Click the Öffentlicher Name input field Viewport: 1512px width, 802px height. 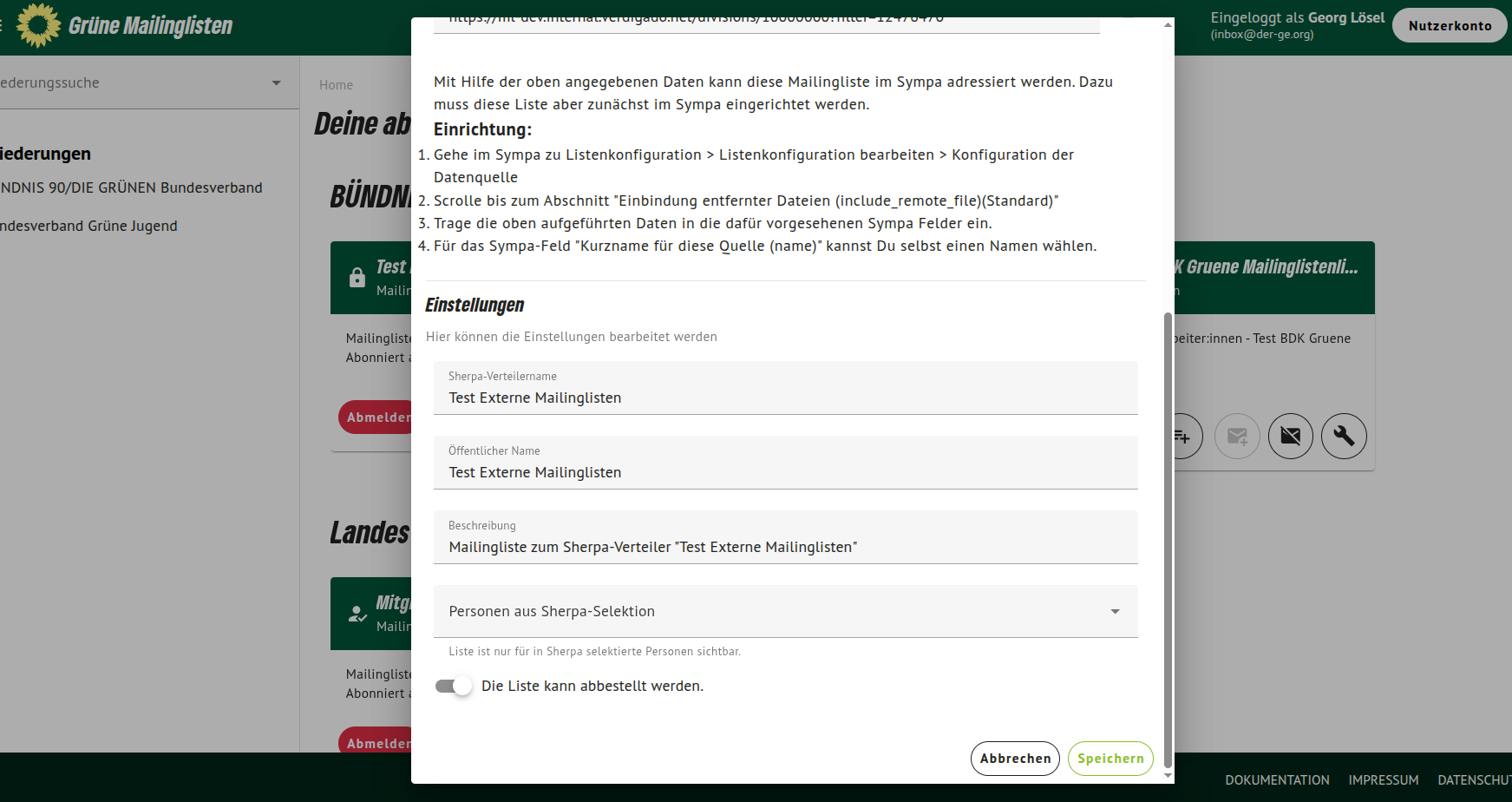(786, 463)
